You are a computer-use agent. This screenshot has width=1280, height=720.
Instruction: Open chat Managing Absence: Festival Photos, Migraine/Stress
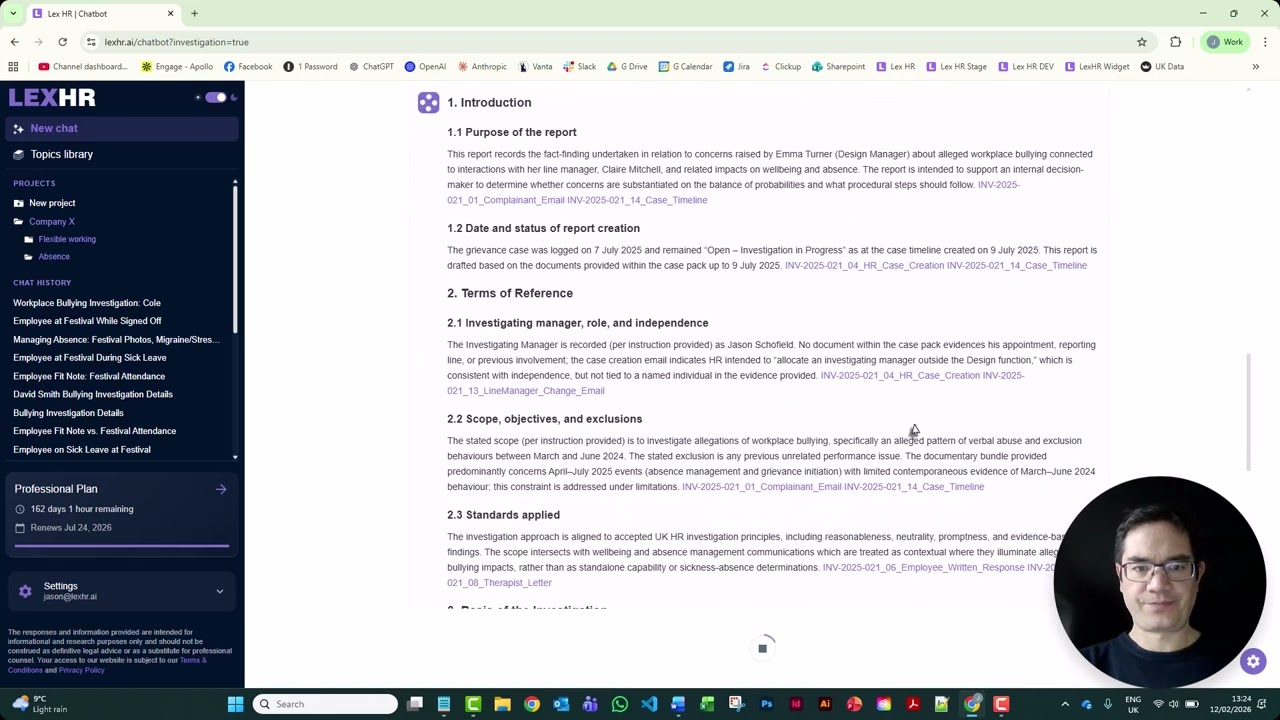[x=116, y=339]
